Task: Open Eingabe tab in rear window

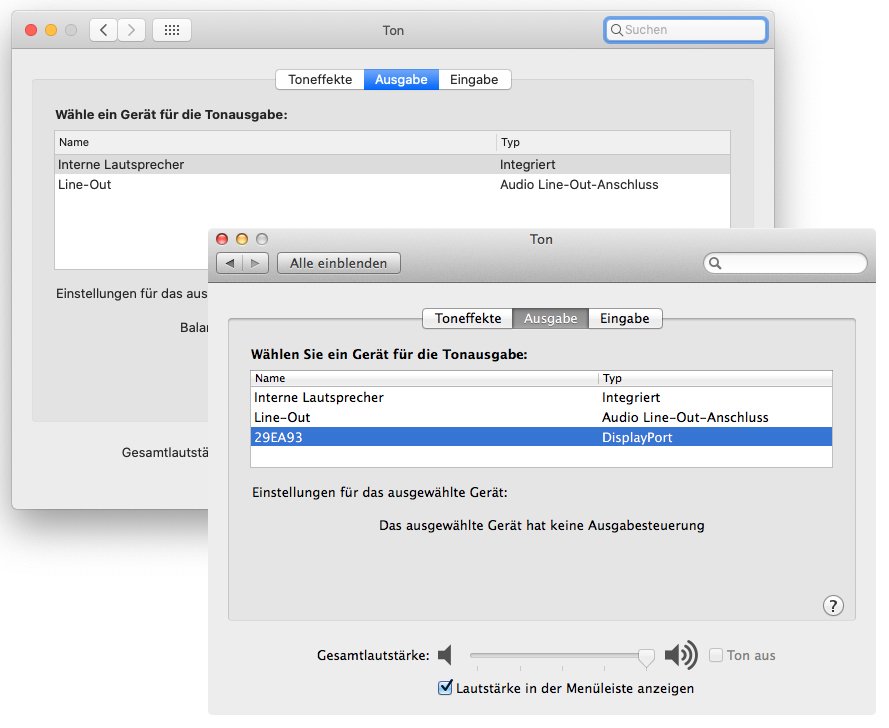Action: click(x=474, y=79)
